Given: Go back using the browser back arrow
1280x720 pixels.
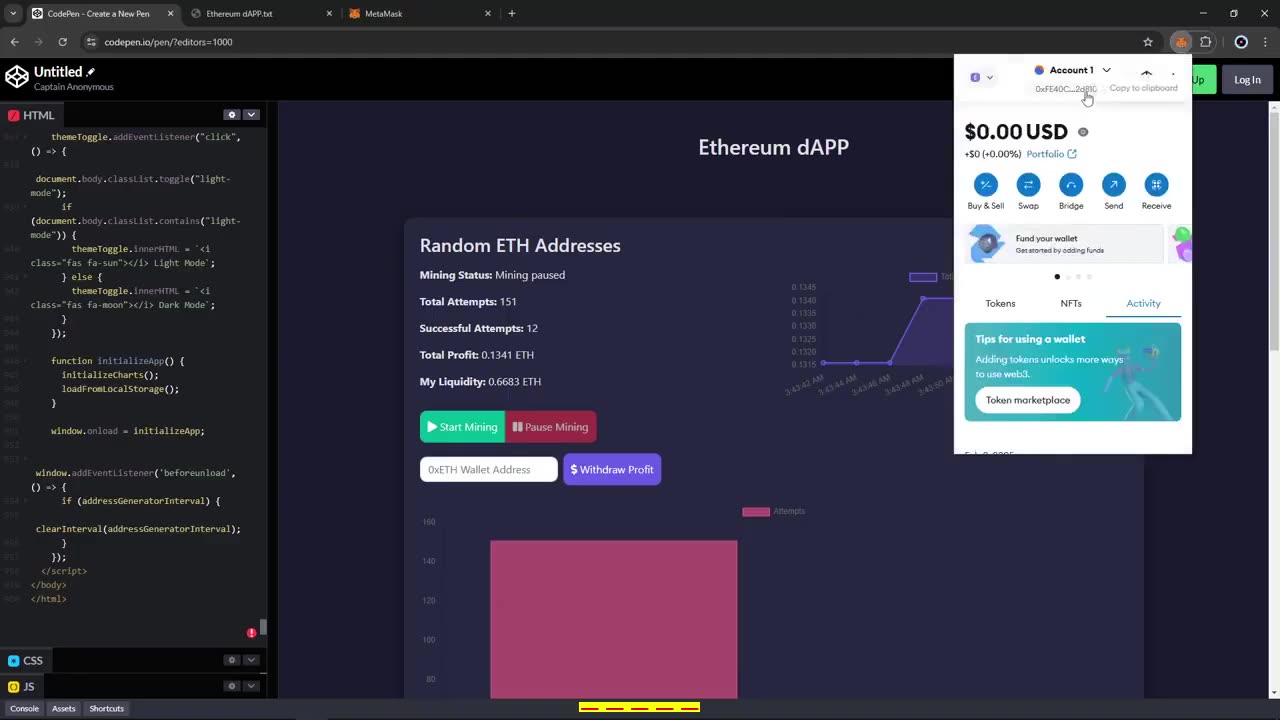Looking at the screenshot, I should [x=14, y=42].
